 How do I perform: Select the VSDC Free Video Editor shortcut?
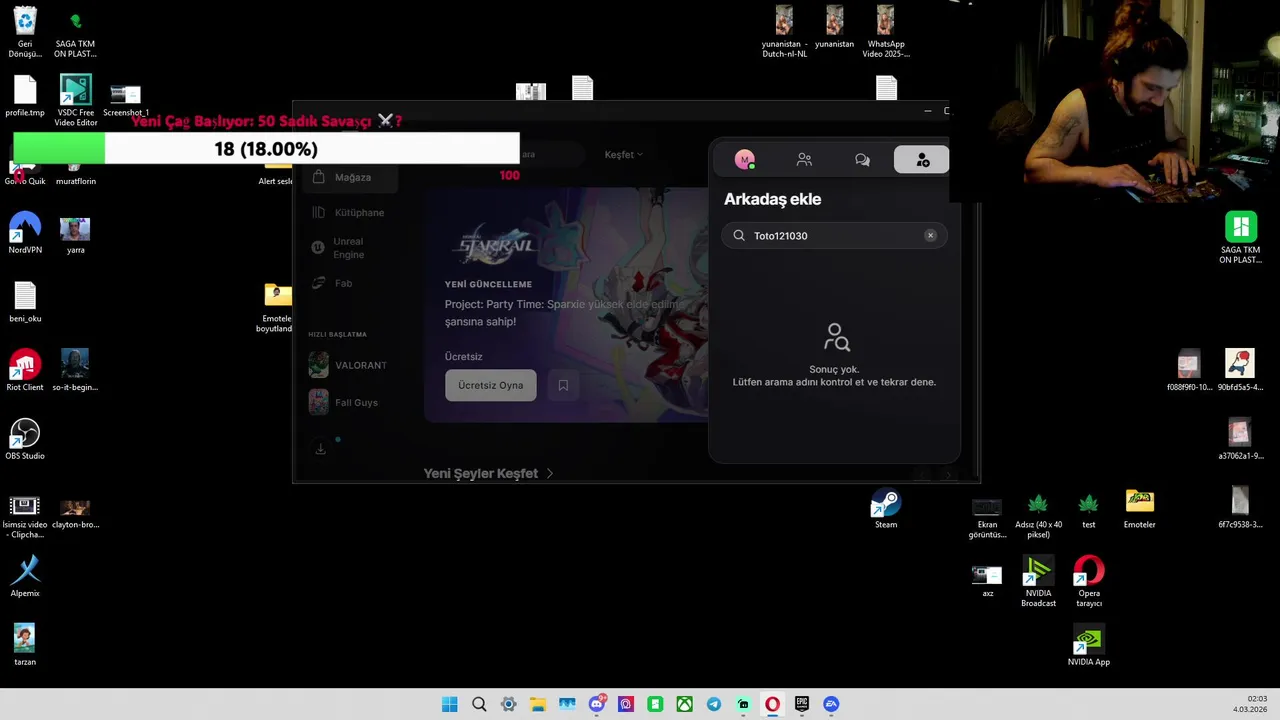[76, 100]
